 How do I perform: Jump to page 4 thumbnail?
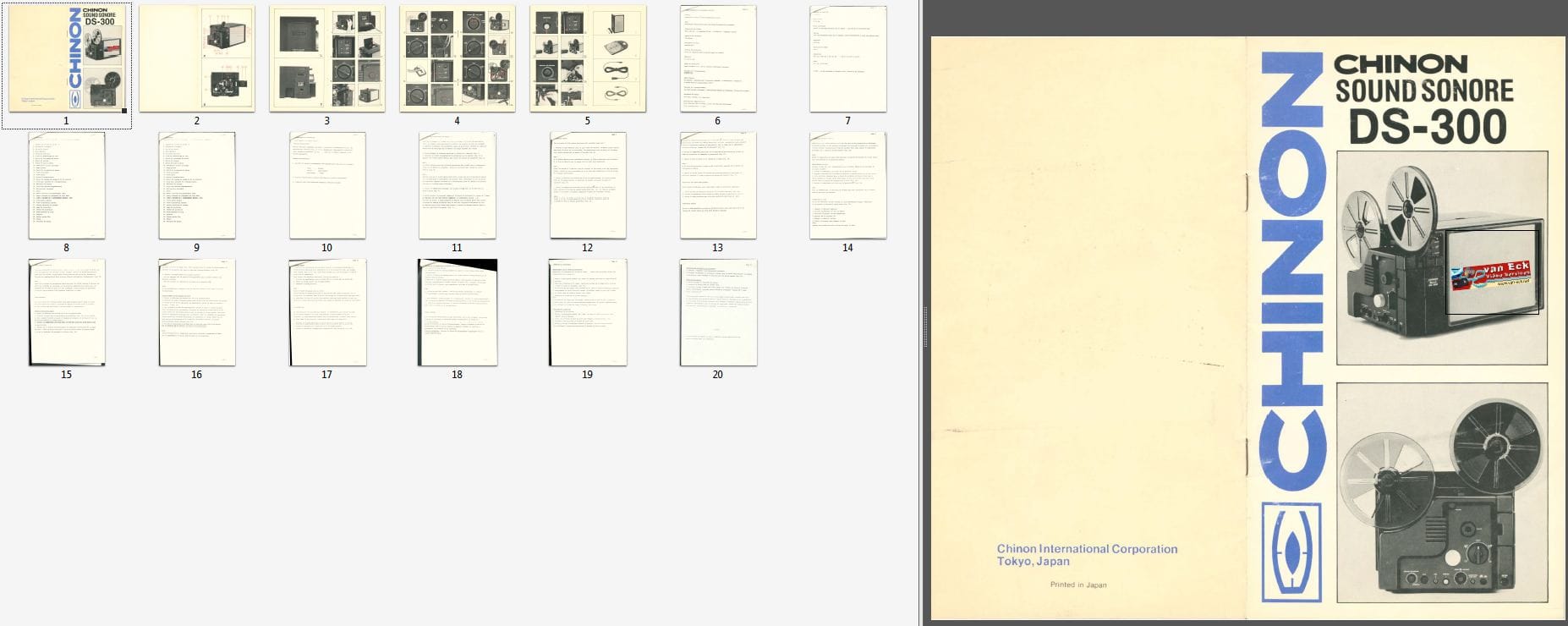[457, 58]
